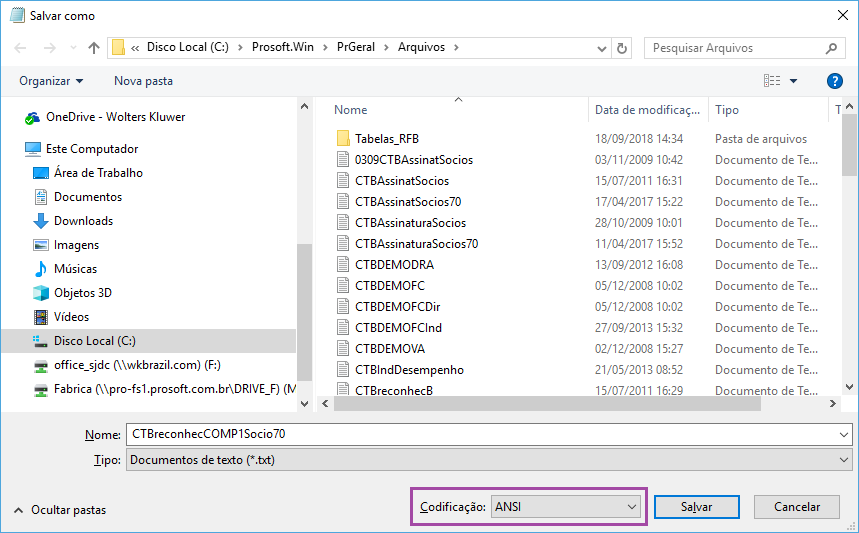
Task: Click the forward navigation arrow
Action: [x=50, y=48]
